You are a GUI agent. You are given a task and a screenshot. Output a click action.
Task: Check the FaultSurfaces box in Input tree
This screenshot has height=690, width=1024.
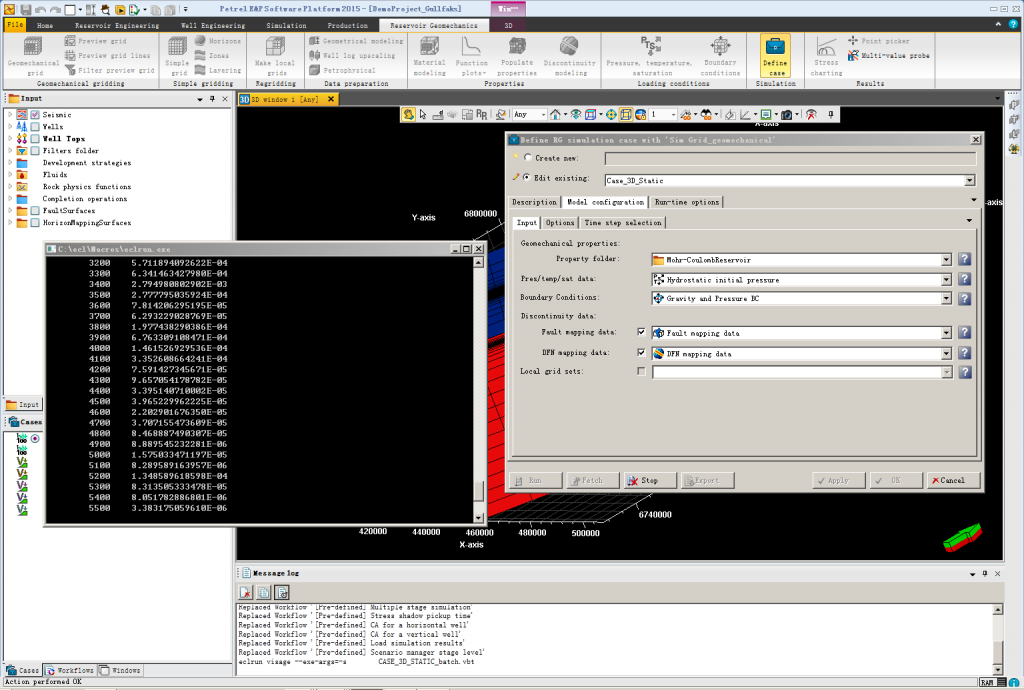click(x=35, y=211)
